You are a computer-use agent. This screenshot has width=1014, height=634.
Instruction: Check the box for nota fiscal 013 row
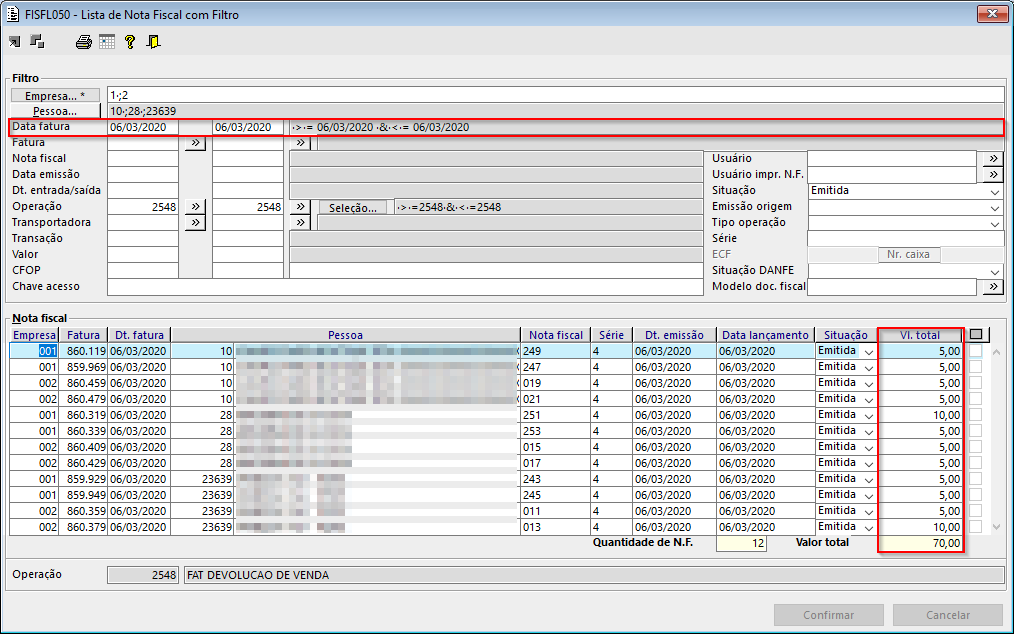(x=975, y=527)
